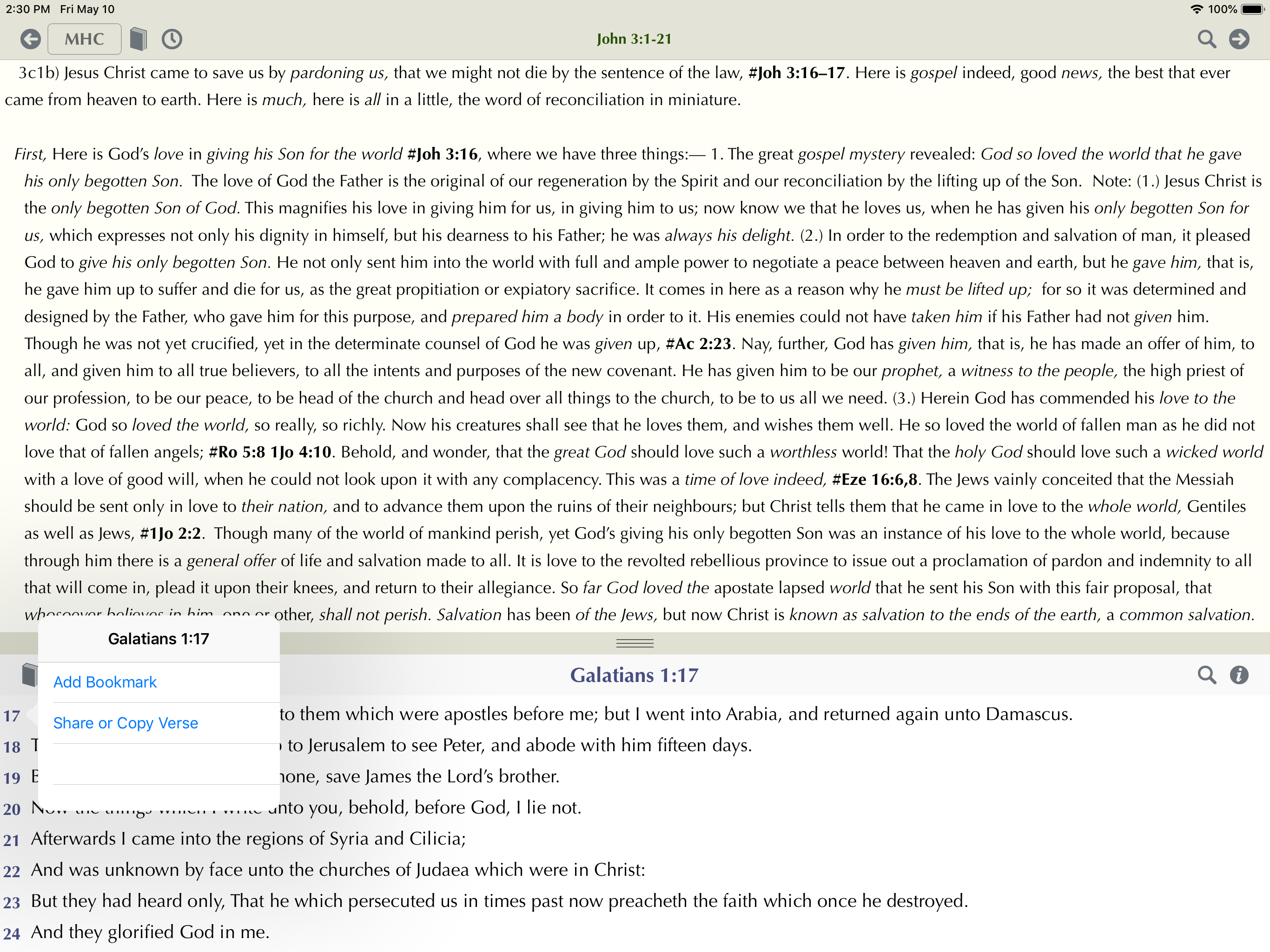The height and width of the screenshot is (952, 1270).
Task: Tap the search icon in Bible pane
Action: coord(1206,675)
